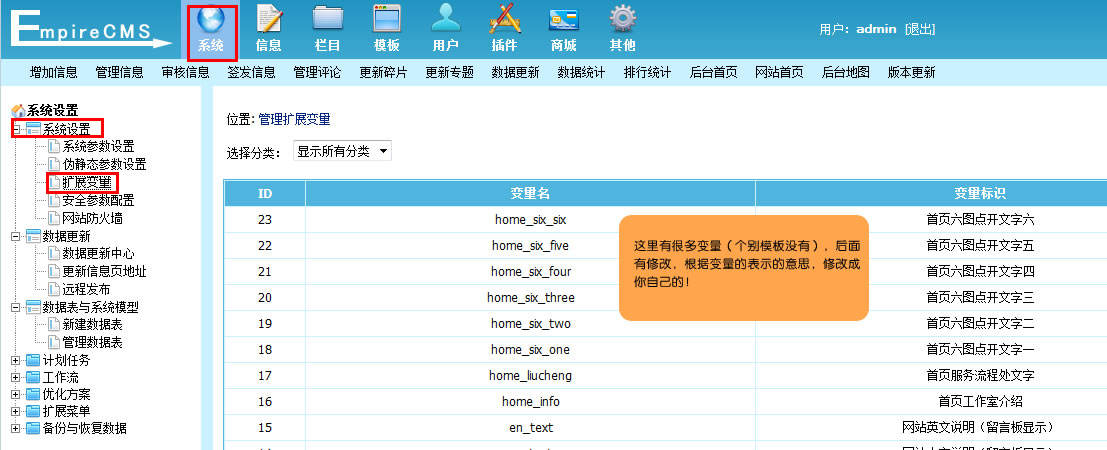
Task: Expand the 优化方案 tree node
Action: coord(16,394)
